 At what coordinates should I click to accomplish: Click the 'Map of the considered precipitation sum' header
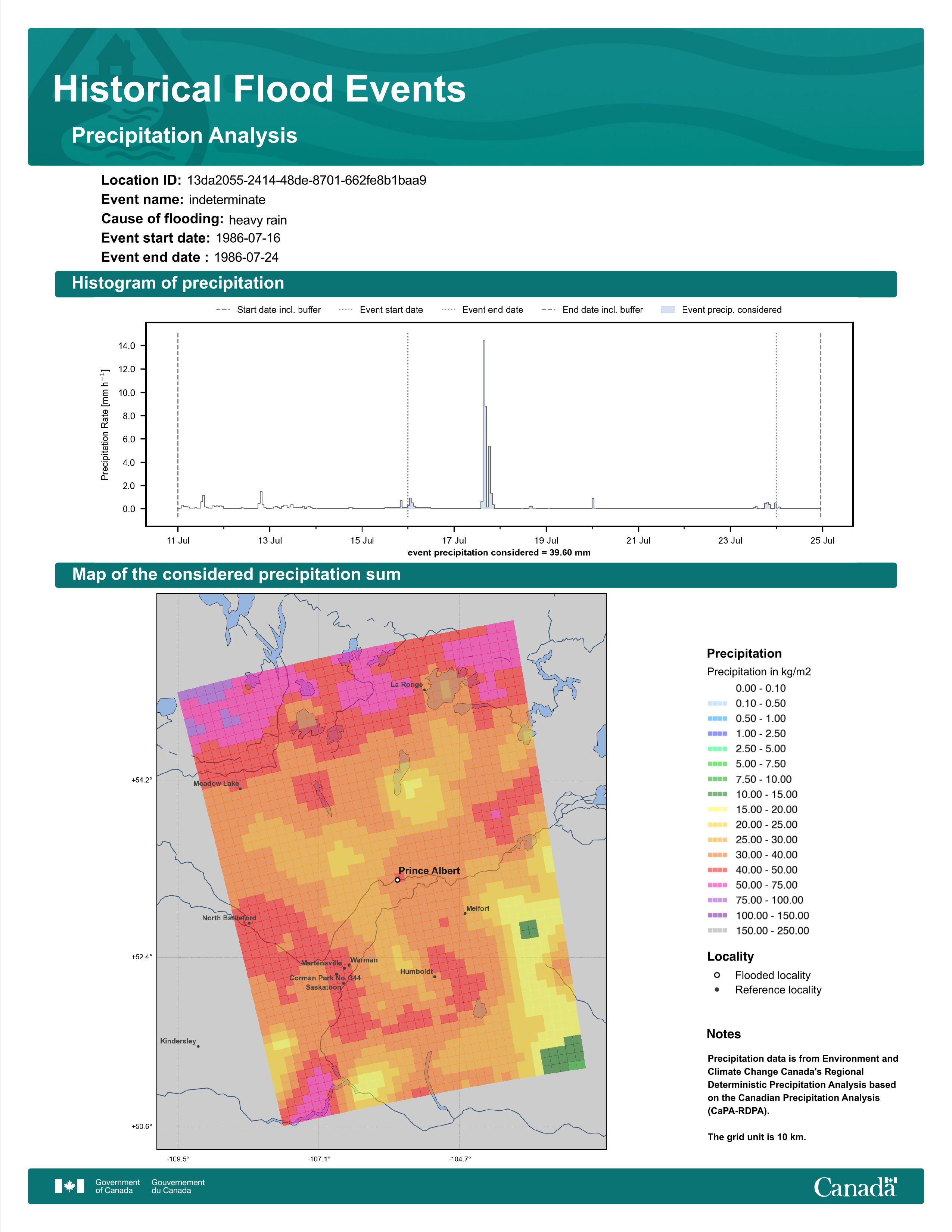475,575
